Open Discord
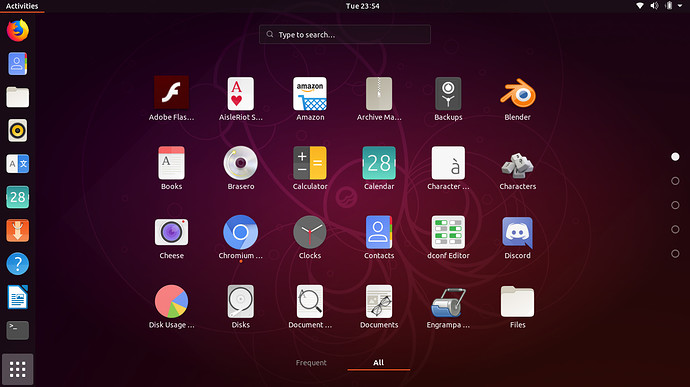Viewport: 690px width, 387px height. click(x=518, y=232)
